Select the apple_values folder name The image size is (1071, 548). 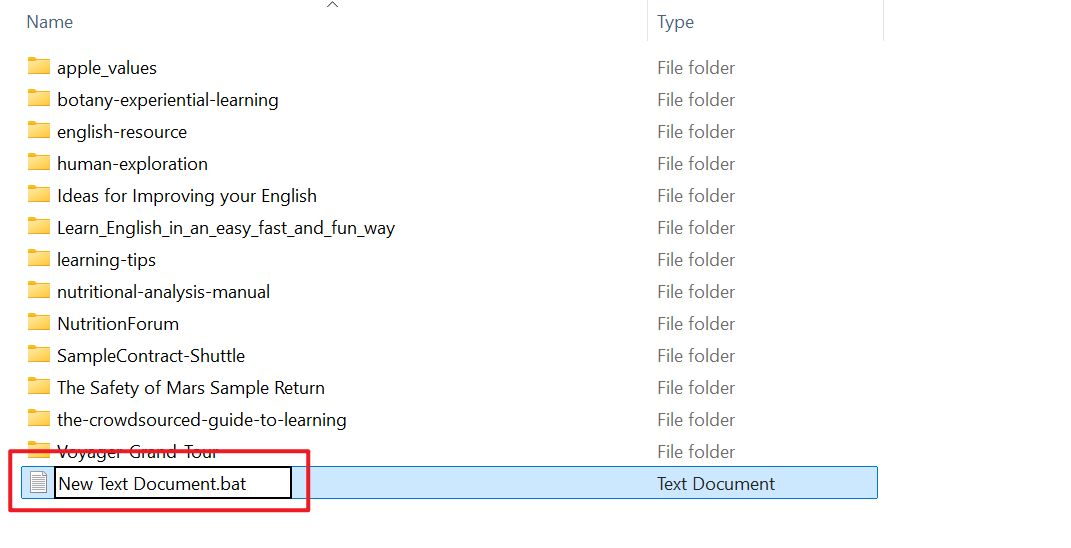(x=107, y=68)
